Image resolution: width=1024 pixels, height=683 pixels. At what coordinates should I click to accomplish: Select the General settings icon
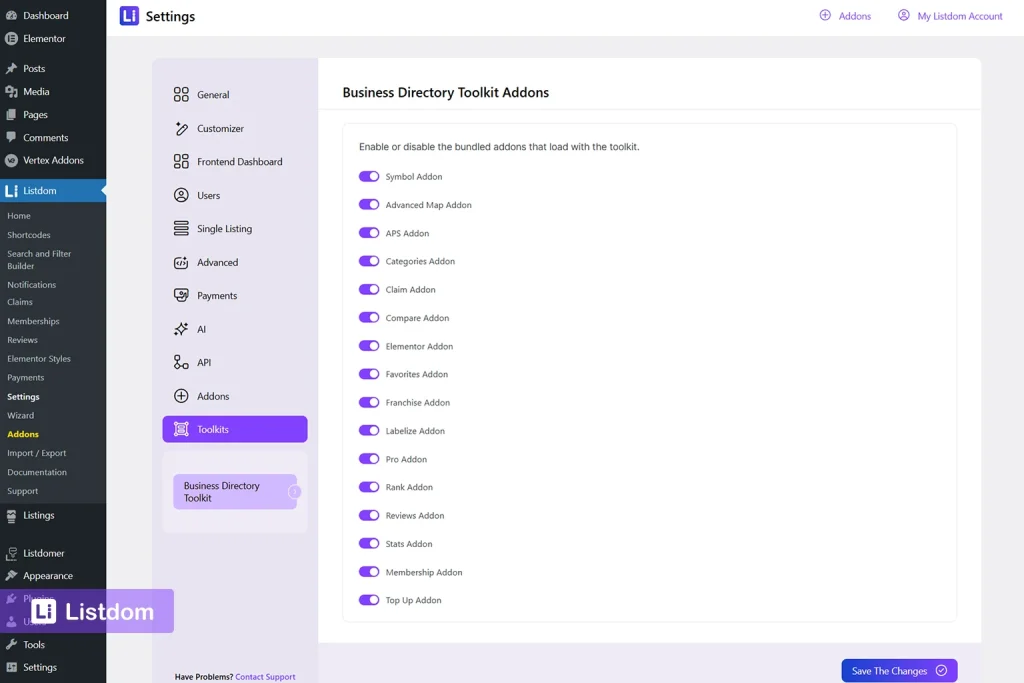tap(182, 94)
